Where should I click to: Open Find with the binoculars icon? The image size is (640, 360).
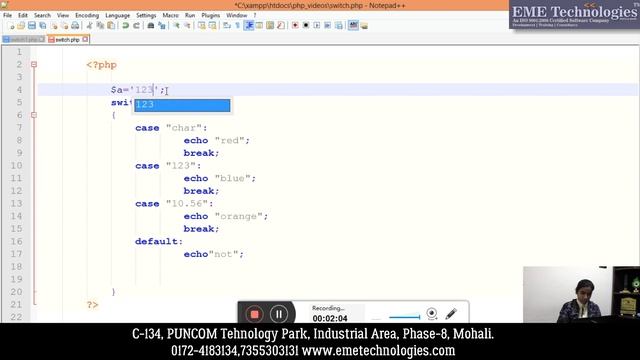tap(151, 26)
